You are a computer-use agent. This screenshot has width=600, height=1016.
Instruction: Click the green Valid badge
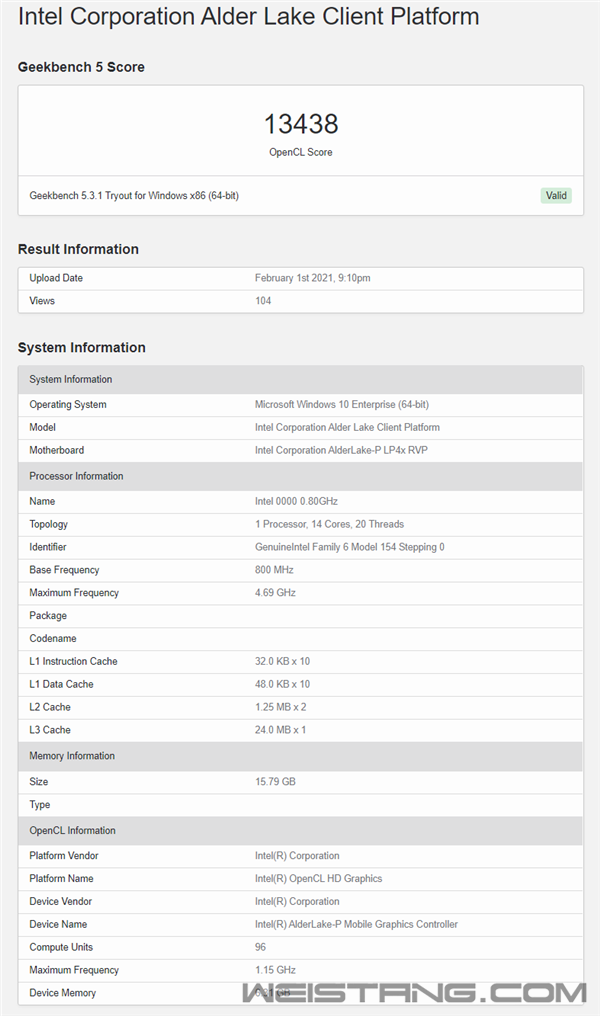click(x=556, y=195)
